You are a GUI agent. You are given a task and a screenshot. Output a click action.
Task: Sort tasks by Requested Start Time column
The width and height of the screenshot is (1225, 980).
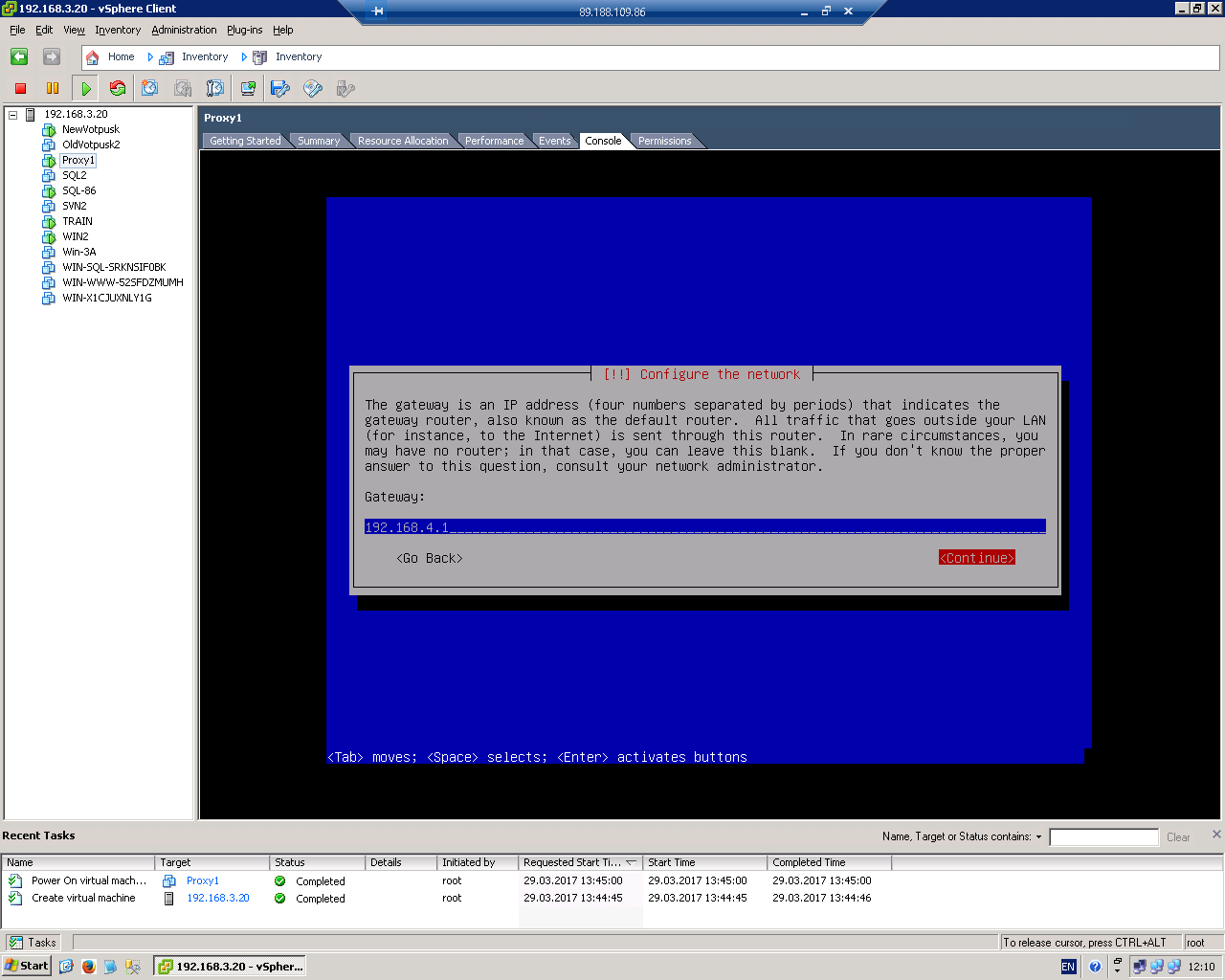coord(580,862)
